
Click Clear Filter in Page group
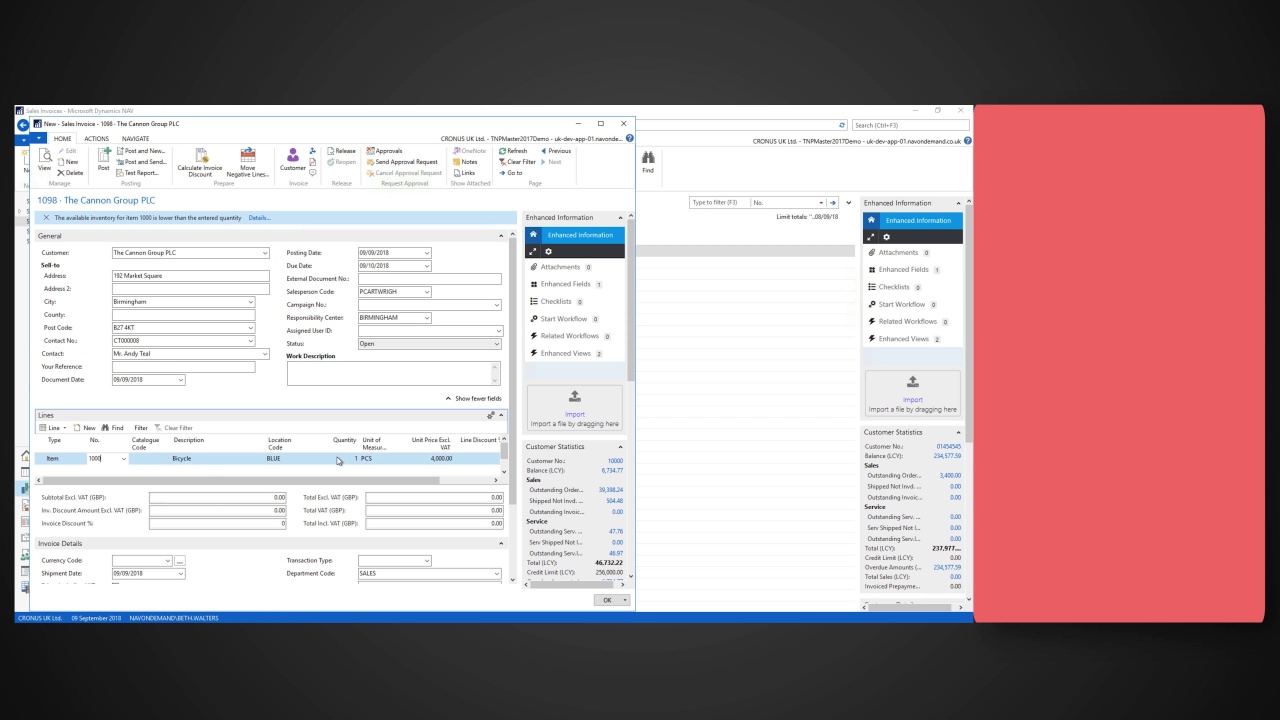[x=517, y=161]
